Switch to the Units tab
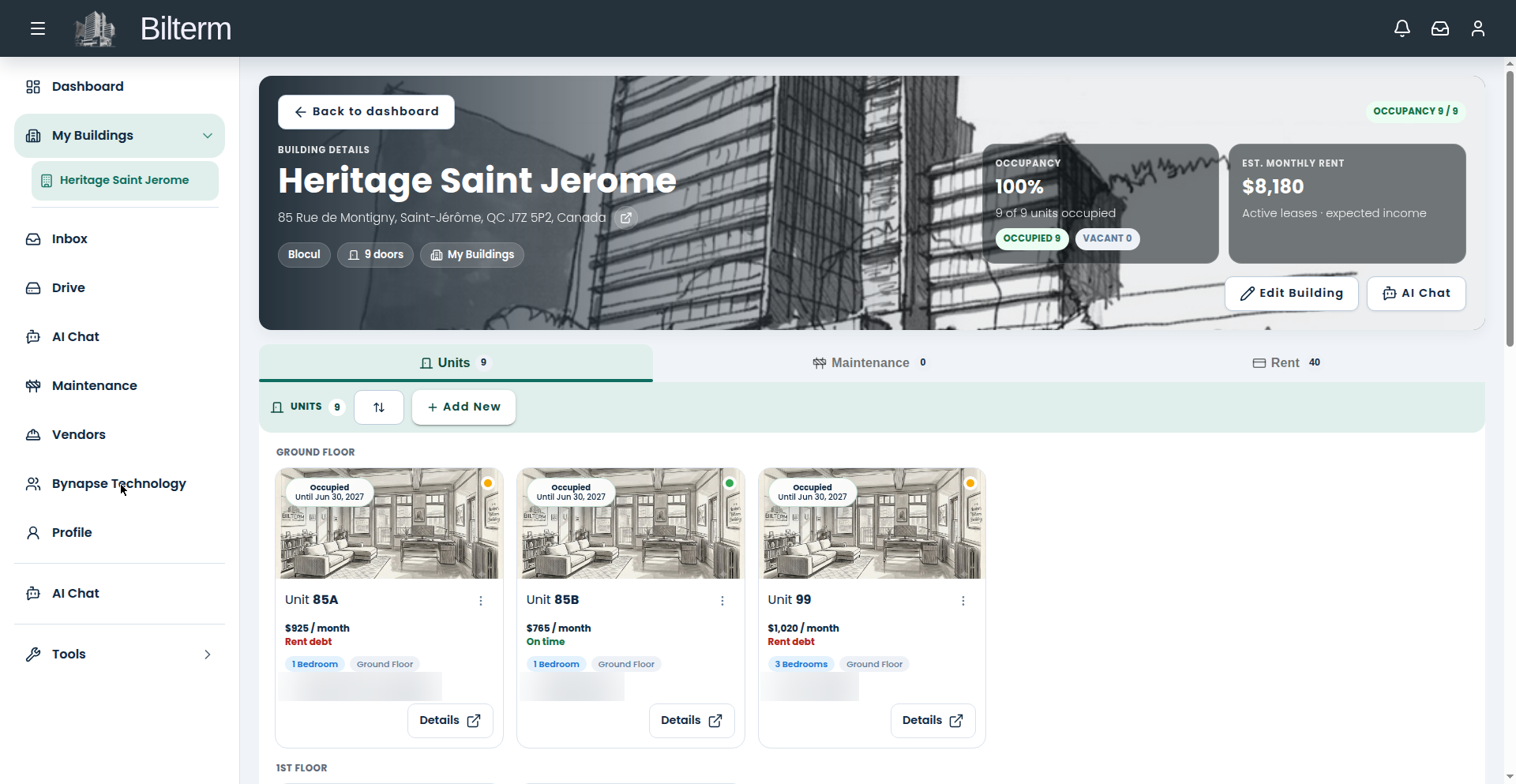Screen dimensions: 1516x784 pyautogui.click(x=456, y=363)
